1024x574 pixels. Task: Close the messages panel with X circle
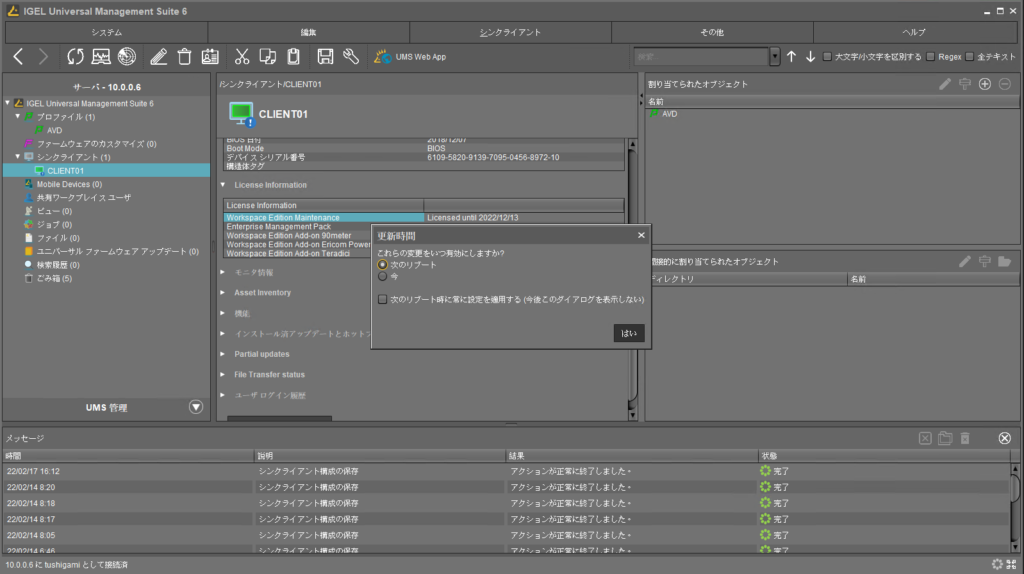[x=1004, y=438]
